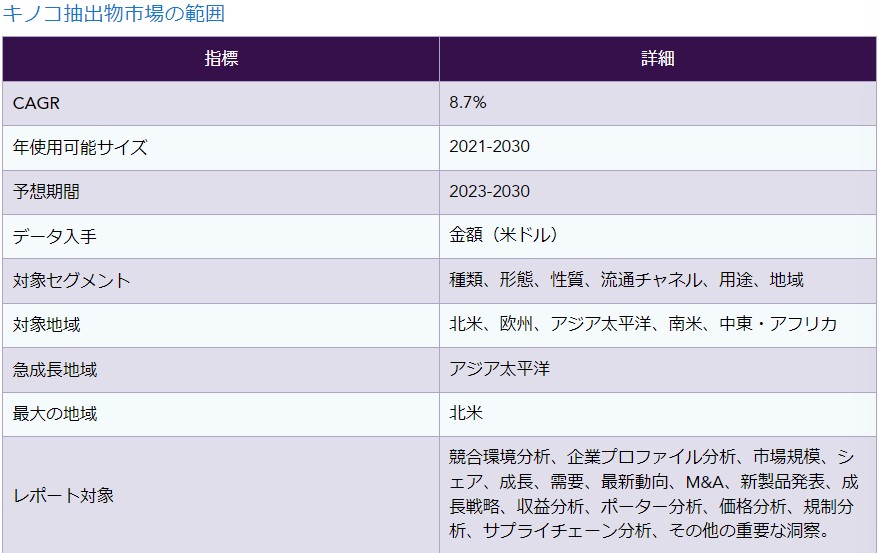Select the 8.7% value cell
879x553 pixels.
(658, 103)
